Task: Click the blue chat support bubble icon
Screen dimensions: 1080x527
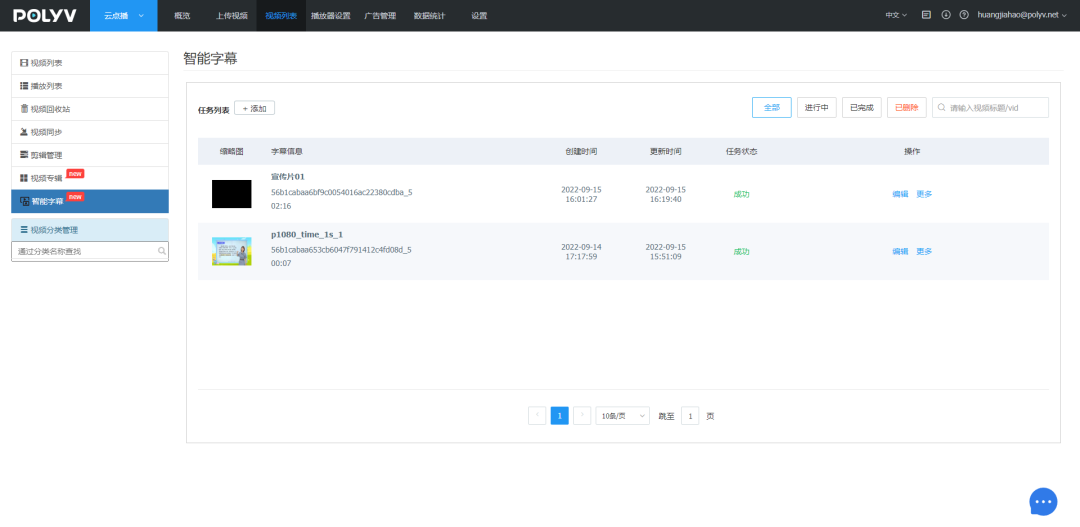Action: coord(1043,501)
